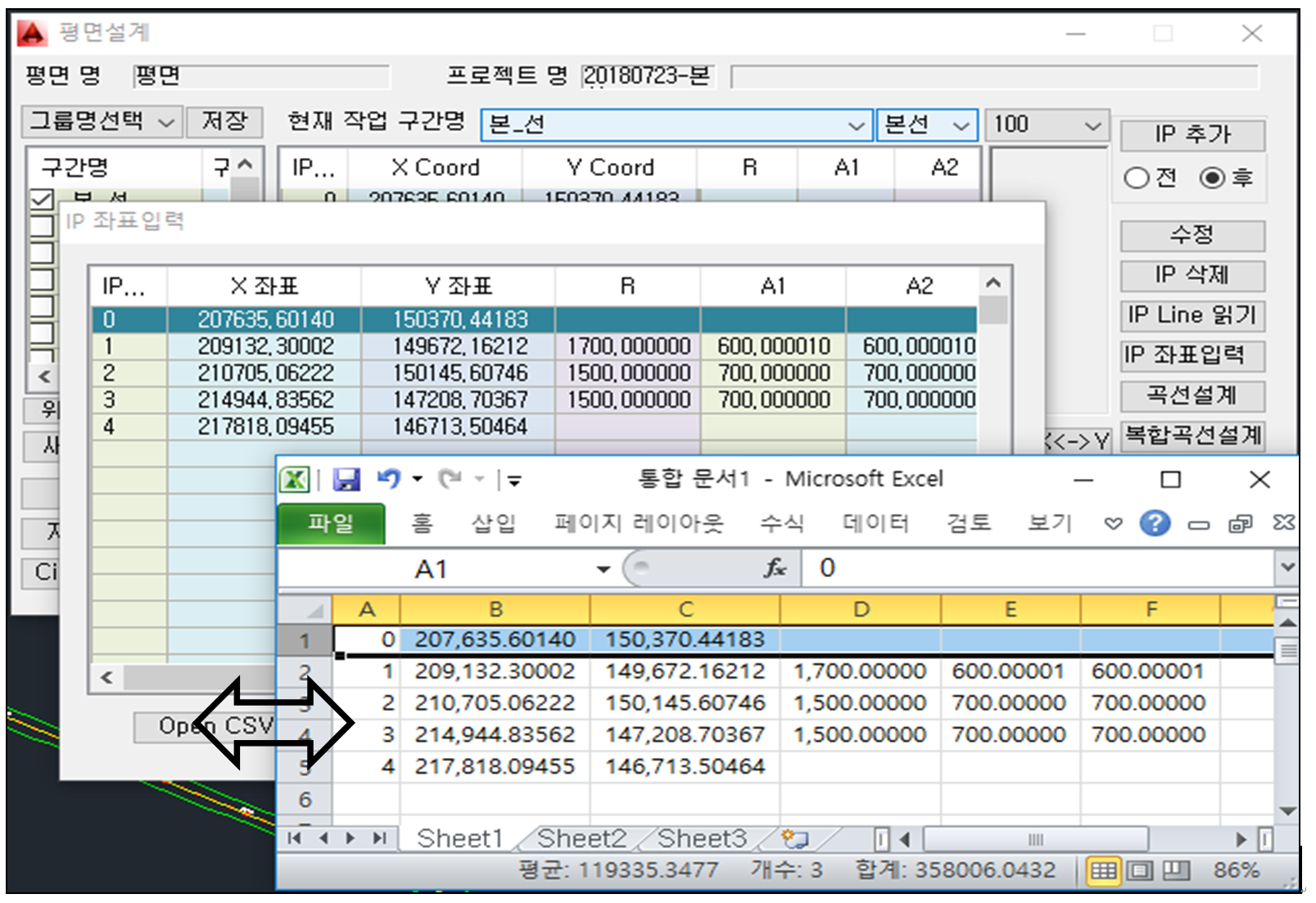Click the Excel horizontal scrollbar
The height and width of the screenshot is (903, 1316).
1035,839
